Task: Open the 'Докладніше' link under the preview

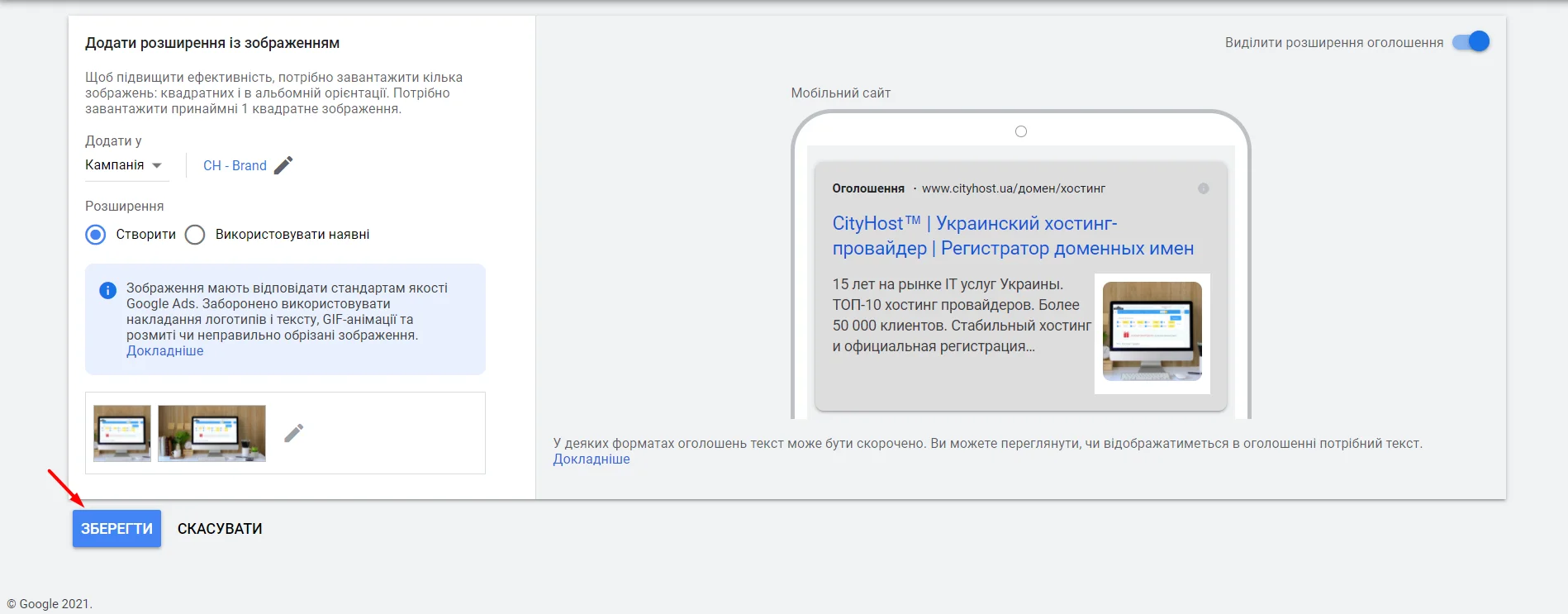Action: tap(592, 459)
